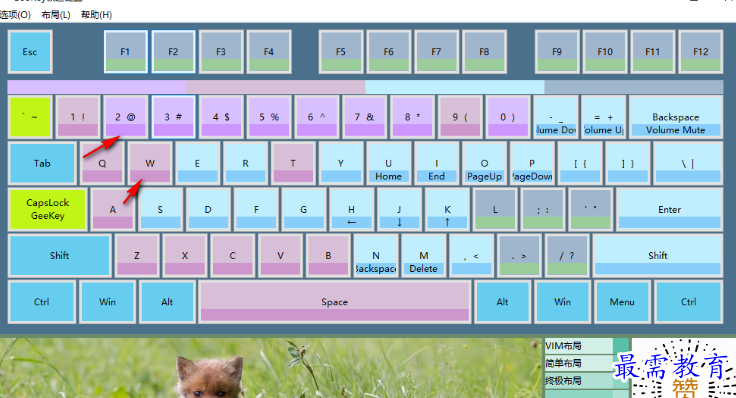
Task: Click the left Win key
Action: (107, 302)
